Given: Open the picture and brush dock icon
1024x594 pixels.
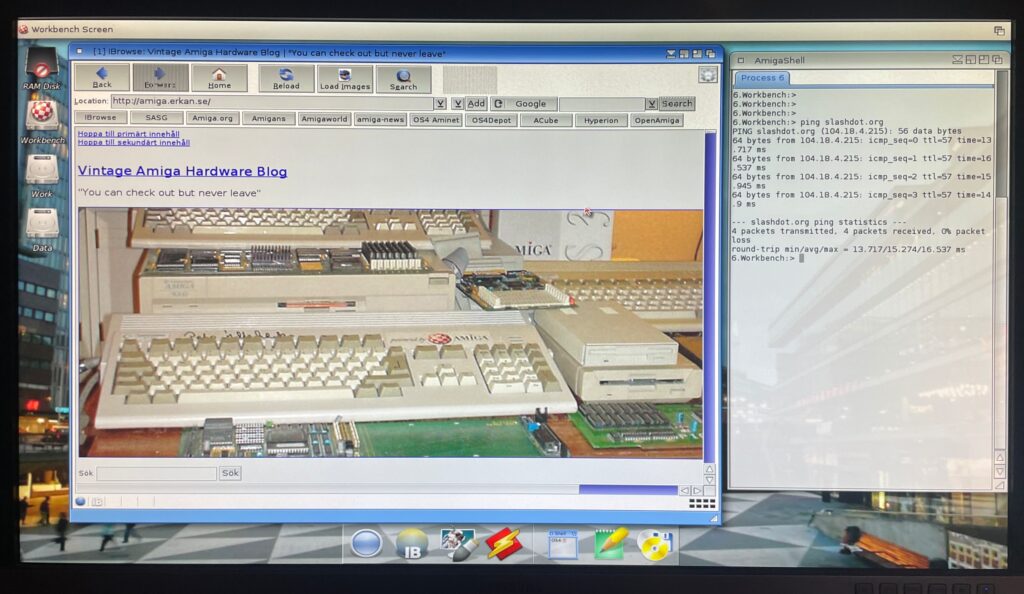Looking at the screenshot, I should [457, 544].
